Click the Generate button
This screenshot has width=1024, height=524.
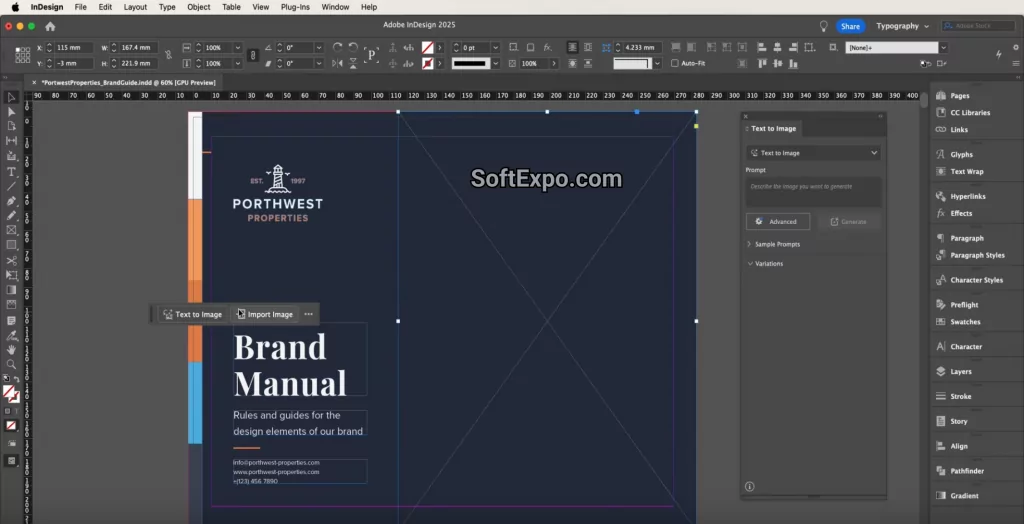pyautogui.click(x=848, y=221)
